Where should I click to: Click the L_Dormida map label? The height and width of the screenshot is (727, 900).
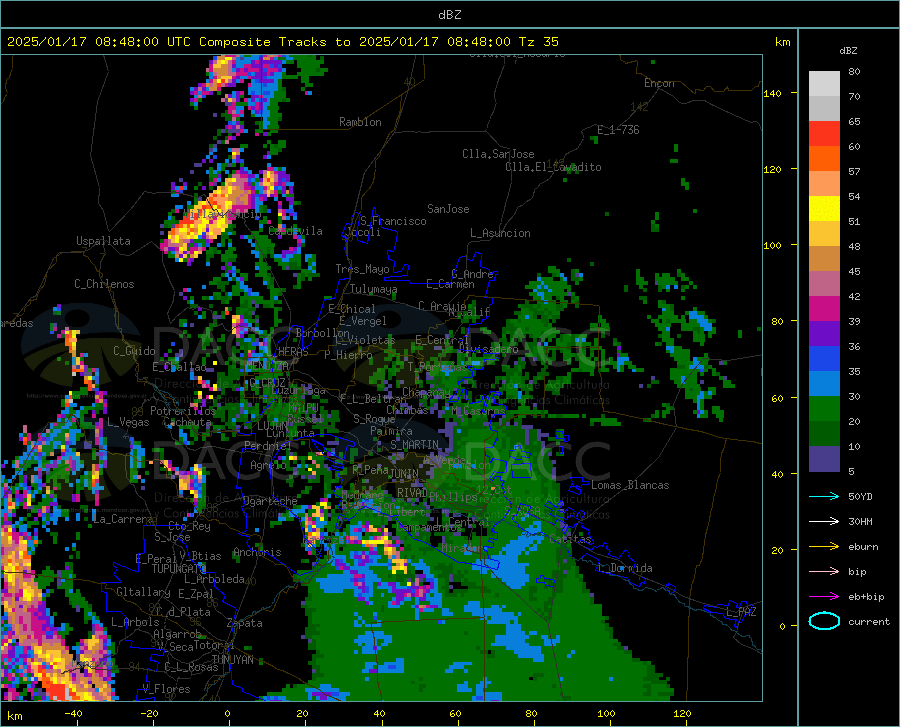(x=624, y=568)
